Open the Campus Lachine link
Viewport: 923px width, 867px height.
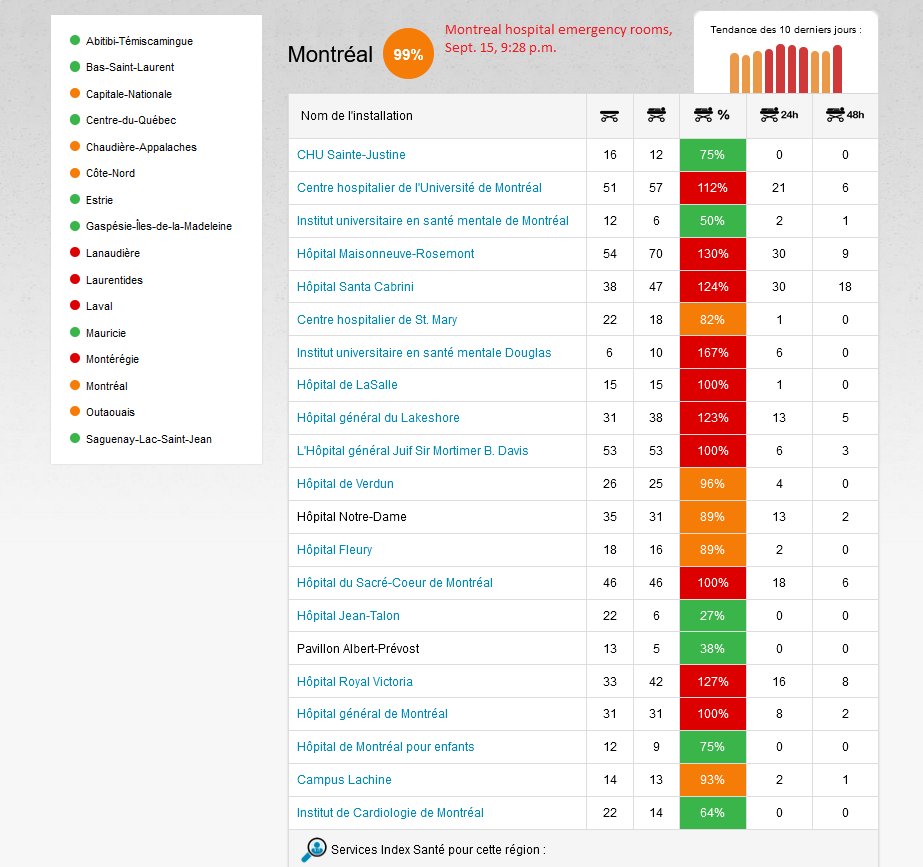(x=344, y=780)
